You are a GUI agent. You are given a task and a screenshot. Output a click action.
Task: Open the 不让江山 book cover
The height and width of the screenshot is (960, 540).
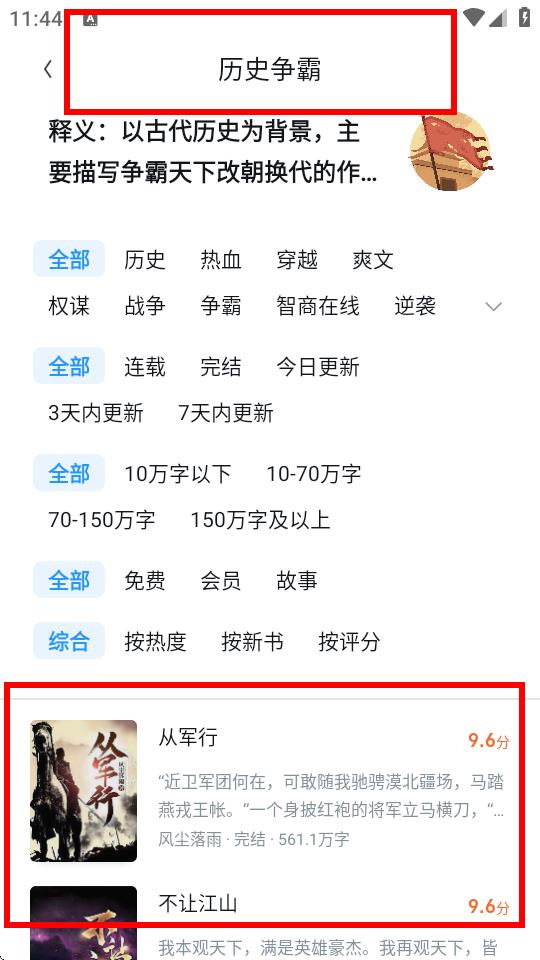pyautogui.click(x=84, y=923)
